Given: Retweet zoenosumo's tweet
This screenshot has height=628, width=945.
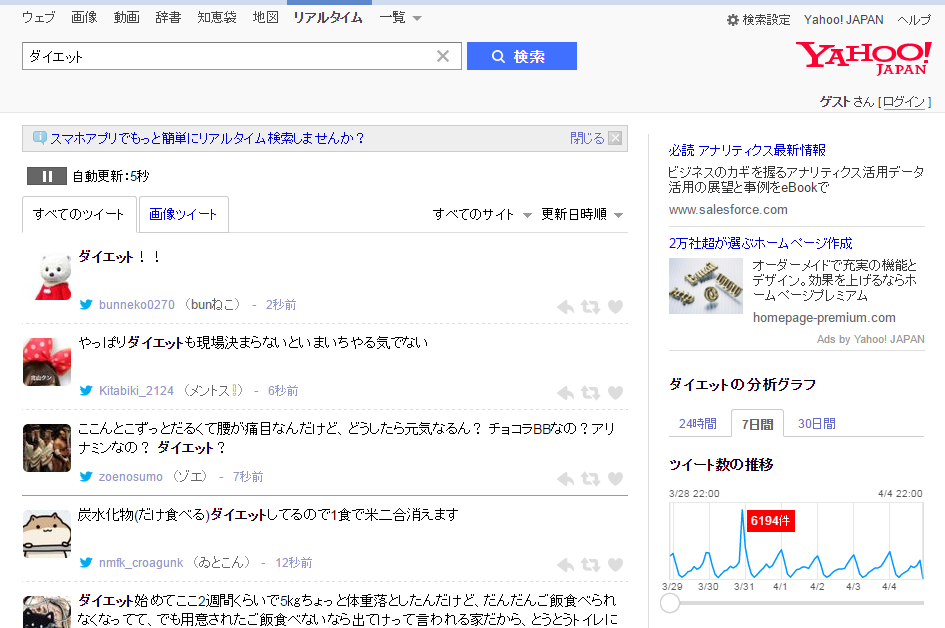Looking at the screenshot, I should click(x=590, y=479).
